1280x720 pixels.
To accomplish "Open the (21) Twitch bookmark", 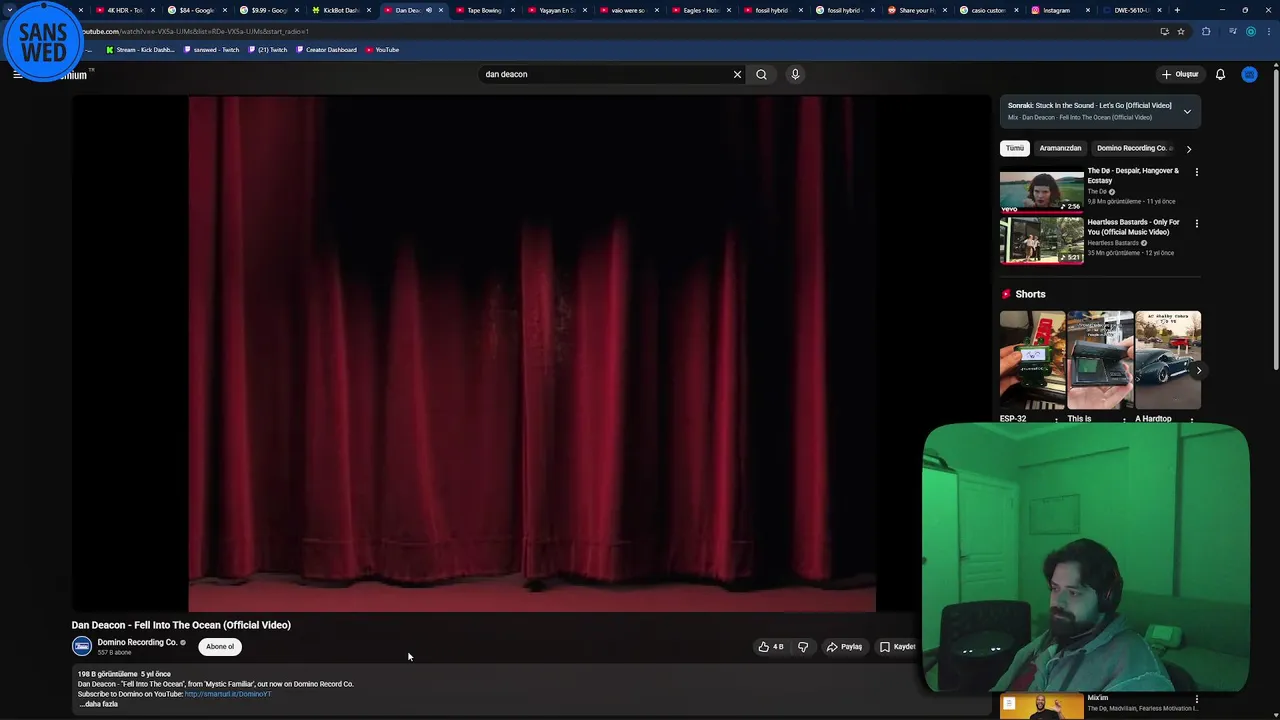I will coord(268,50).
